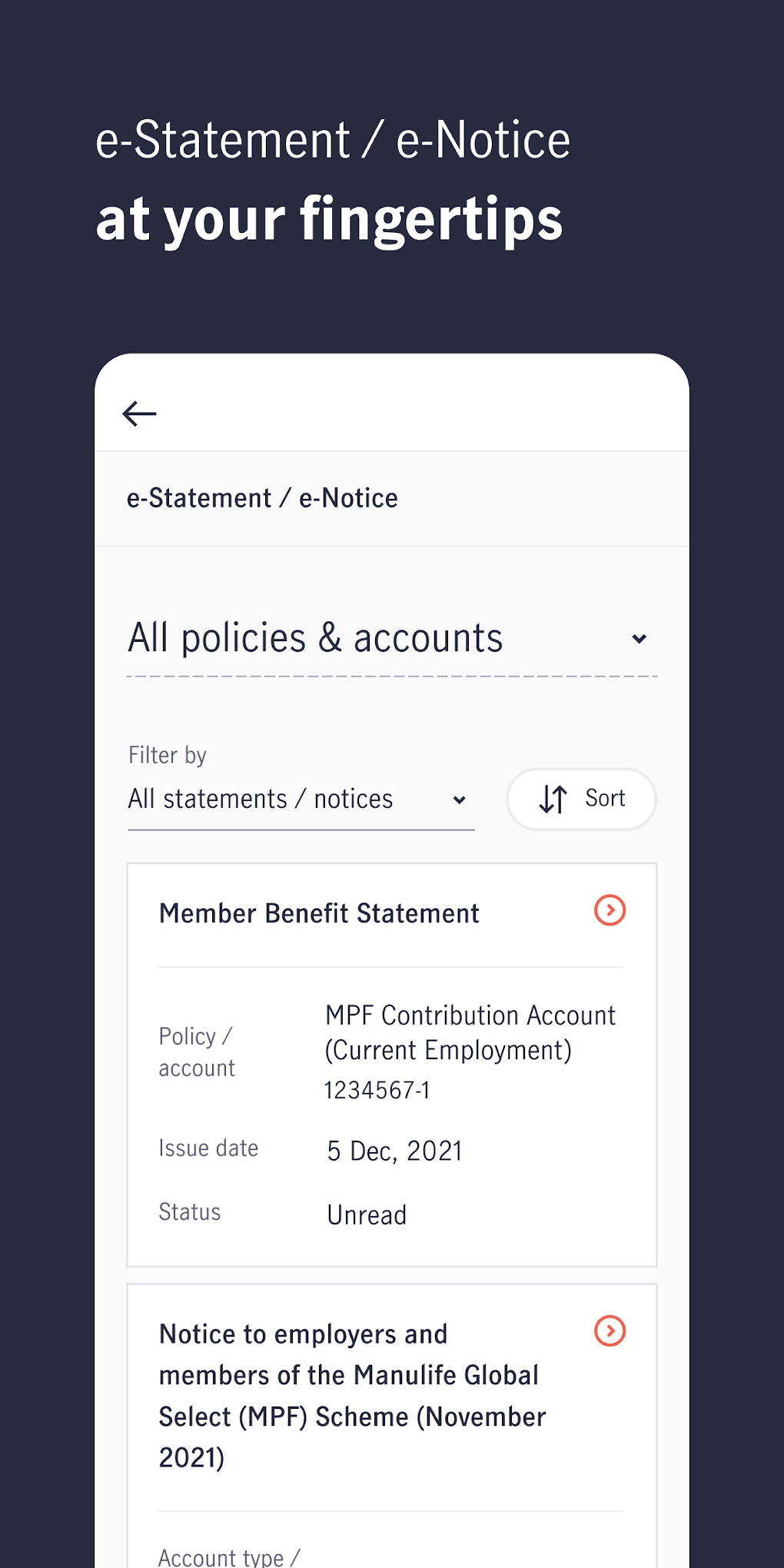Select MPF Contribution Account text
The width and height of the screenshot is (784, 1568).
[470, 1032]
